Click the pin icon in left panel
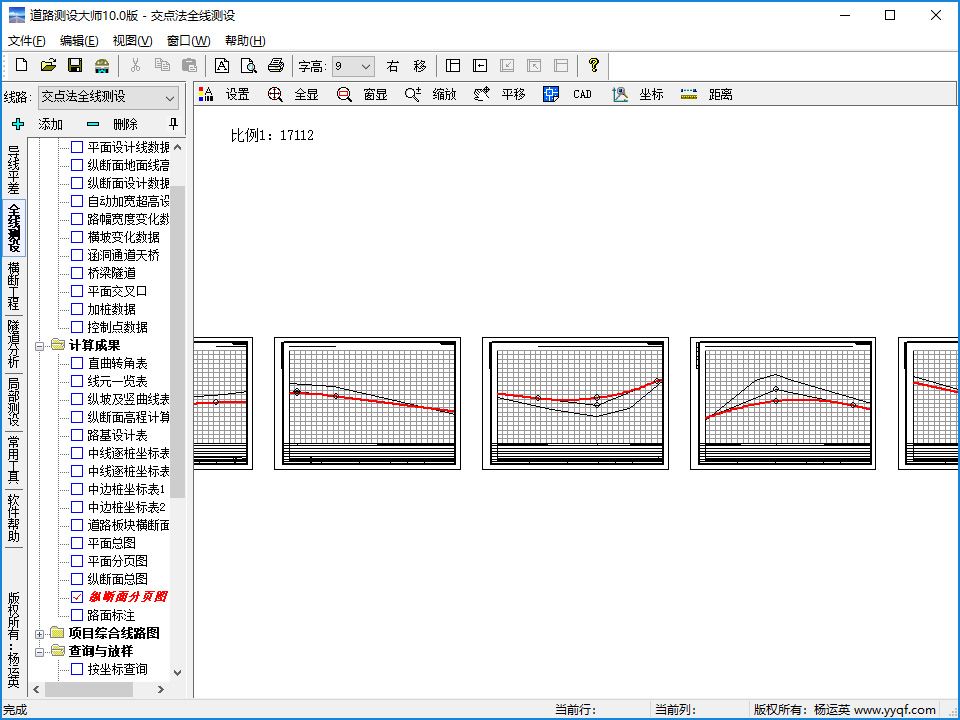Image resolution: width=960 pixels, height=720 pixels. (x=174, y=124)
